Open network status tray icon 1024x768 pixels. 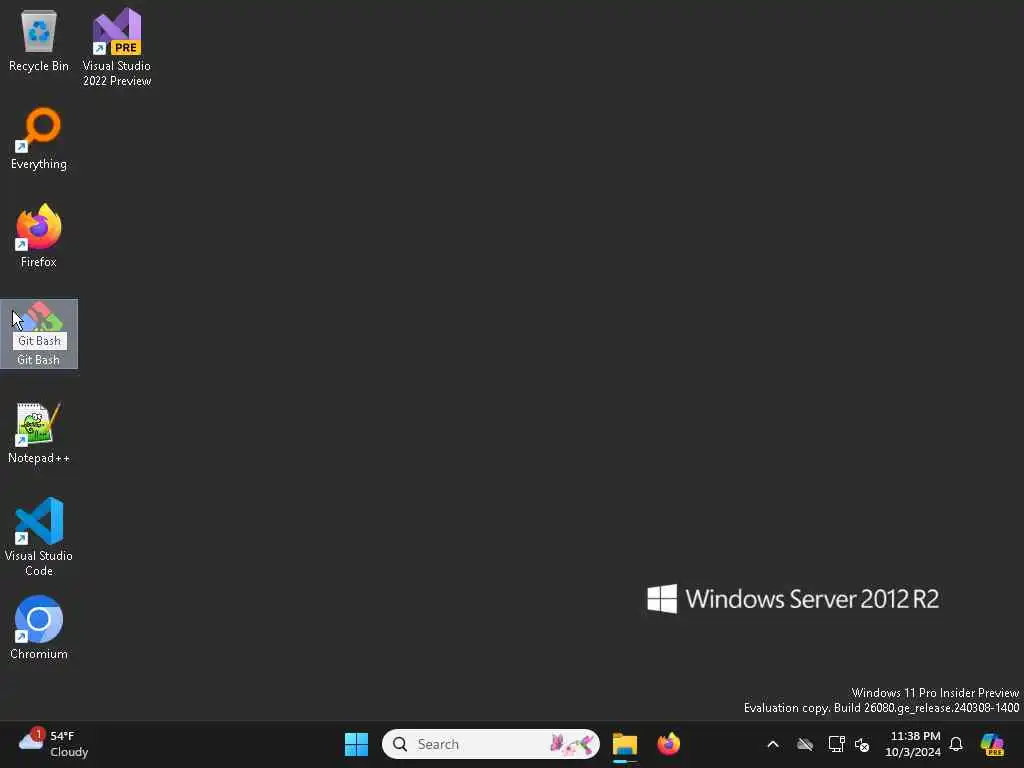coord(836,744)
